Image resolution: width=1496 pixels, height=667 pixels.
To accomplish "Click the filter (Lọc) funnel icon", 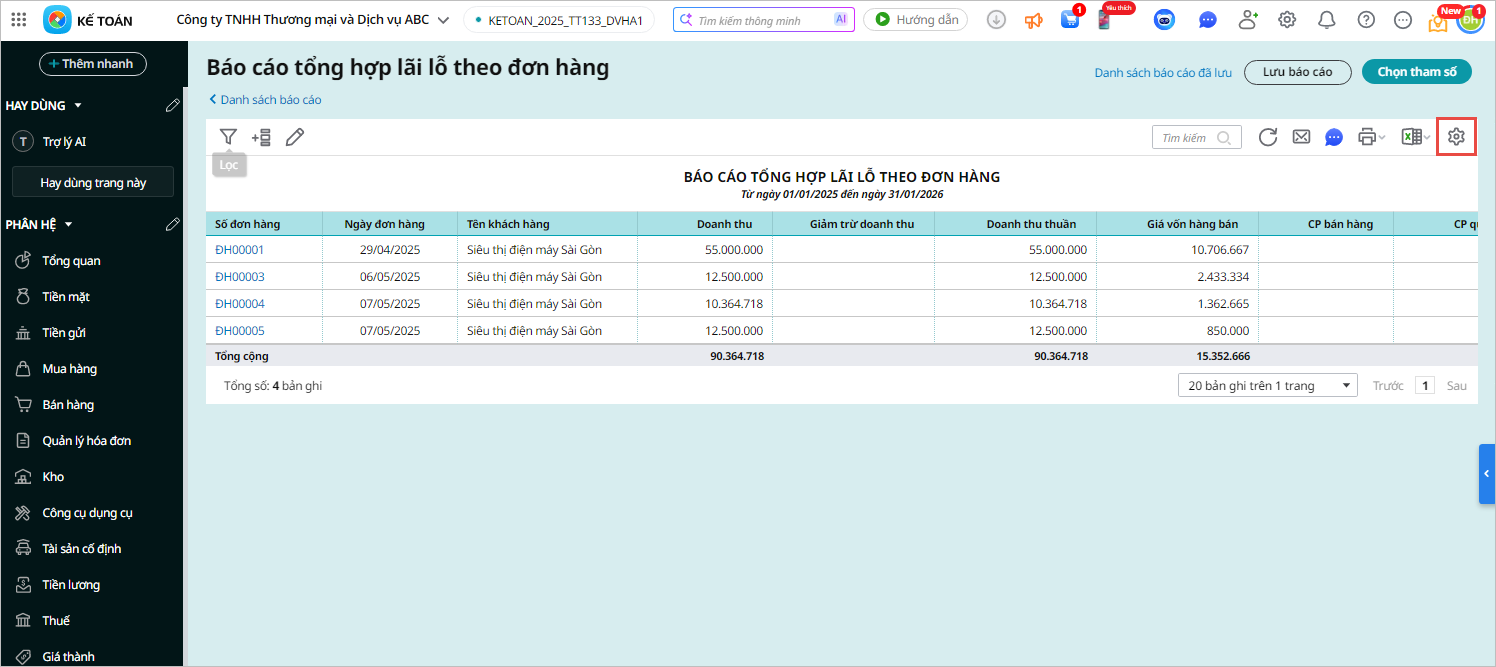I will pyautogui.click(x=228, y=137).
